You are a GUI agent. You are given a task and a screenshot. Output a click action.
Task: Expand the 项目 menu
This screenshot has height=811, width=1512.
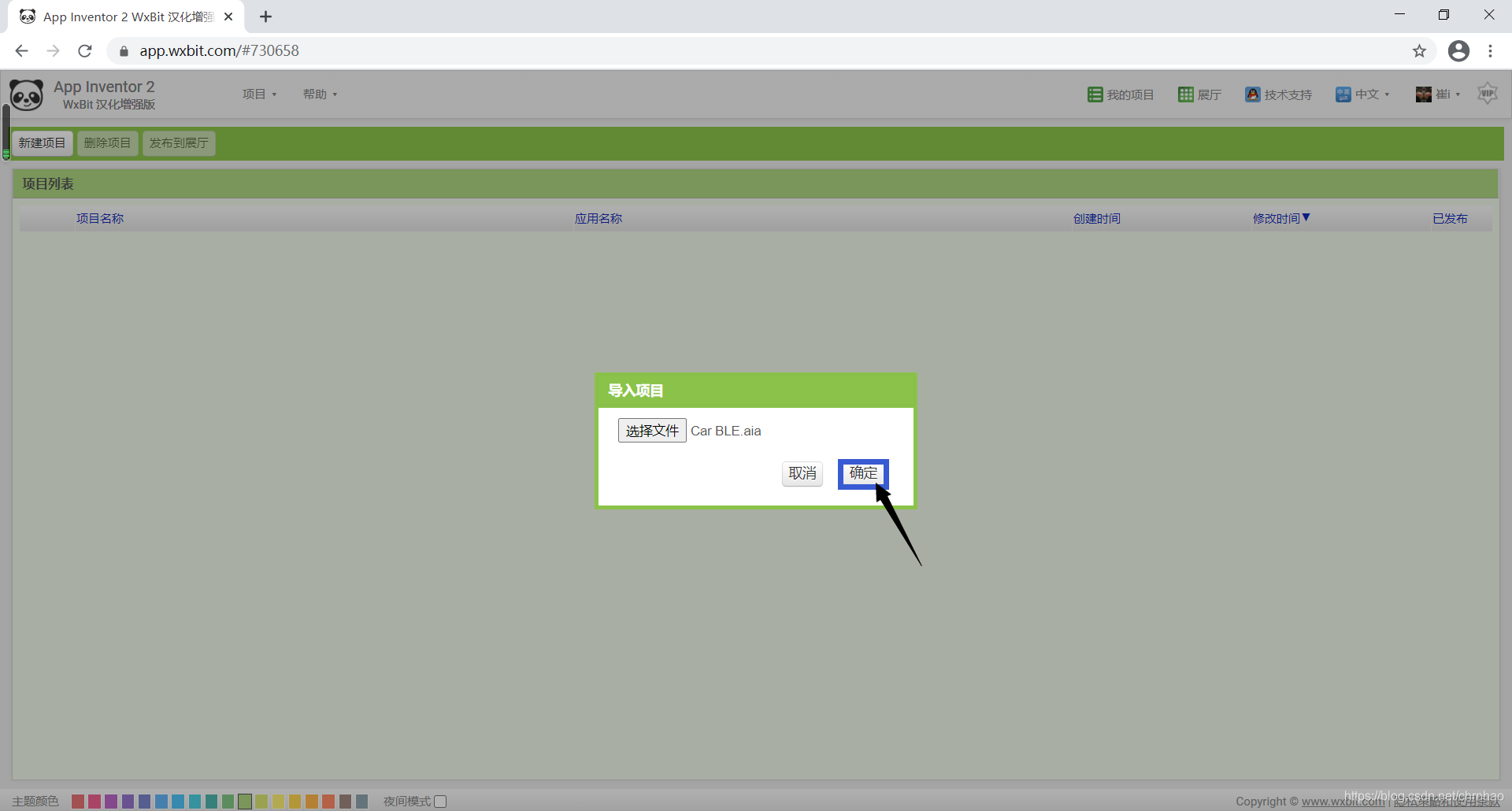(259, 94)
